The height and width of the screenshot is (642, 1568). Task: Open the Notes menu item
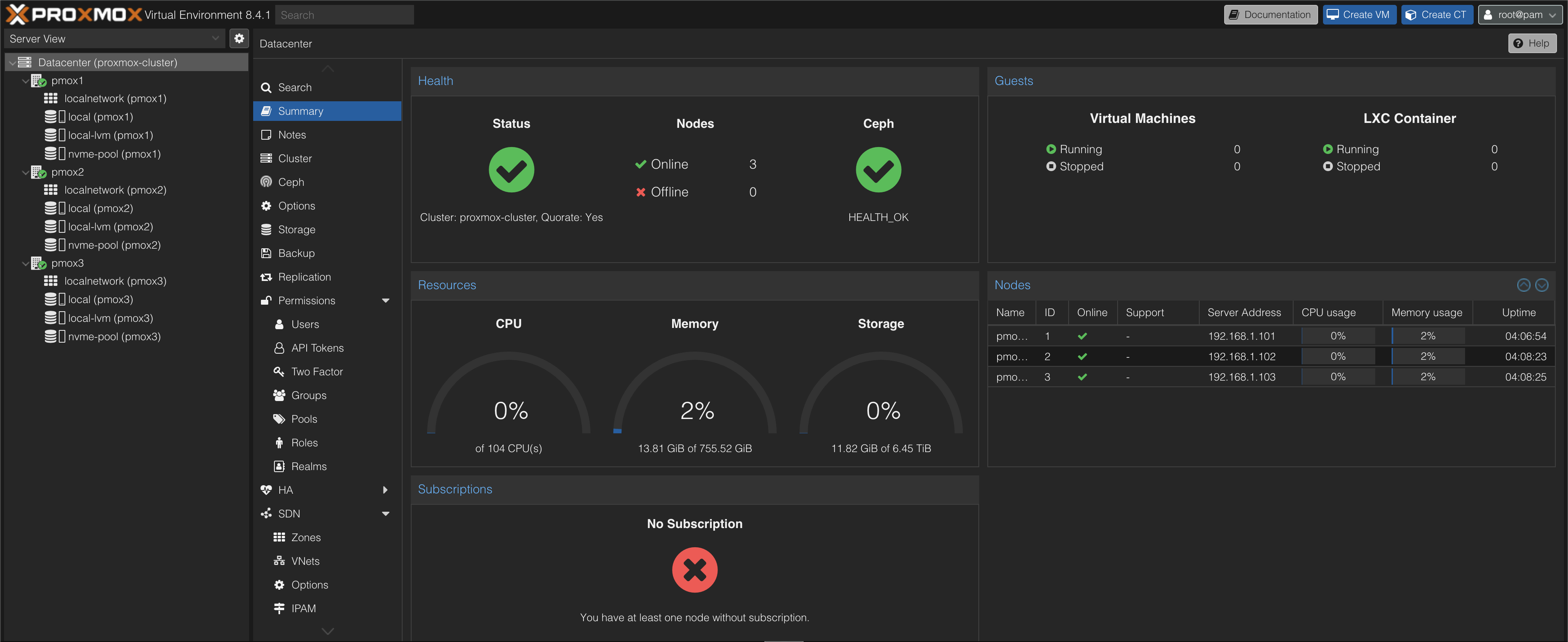point(327,134)
